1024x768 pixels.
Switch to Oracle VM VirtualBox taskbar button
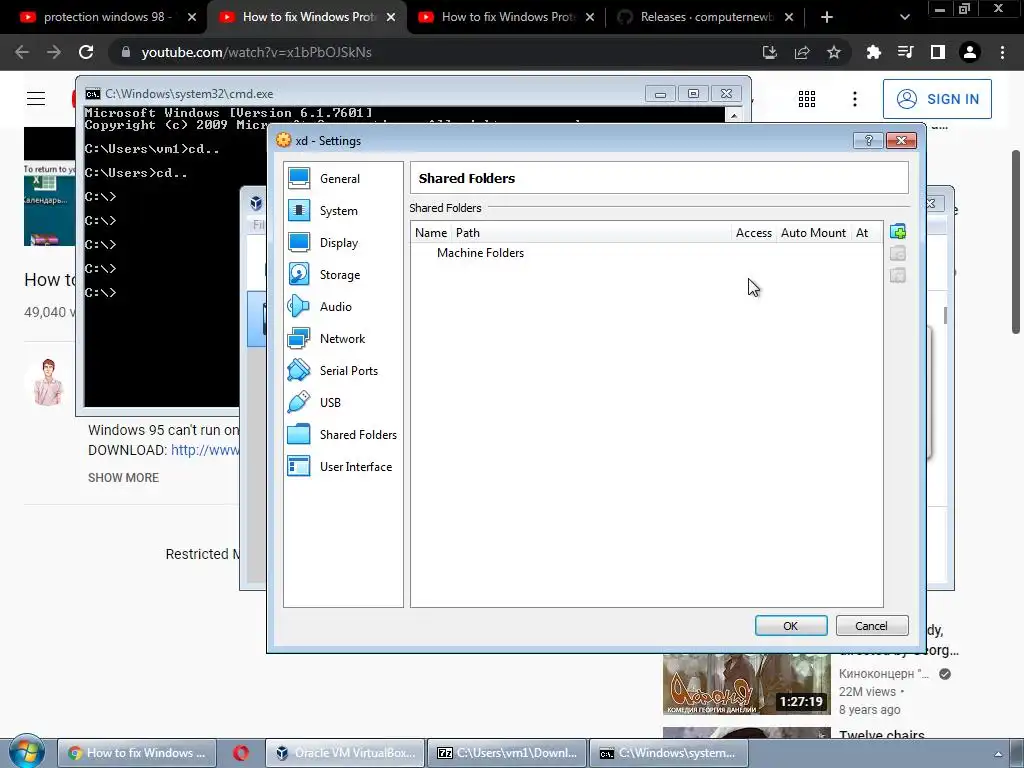pos(345,754)
